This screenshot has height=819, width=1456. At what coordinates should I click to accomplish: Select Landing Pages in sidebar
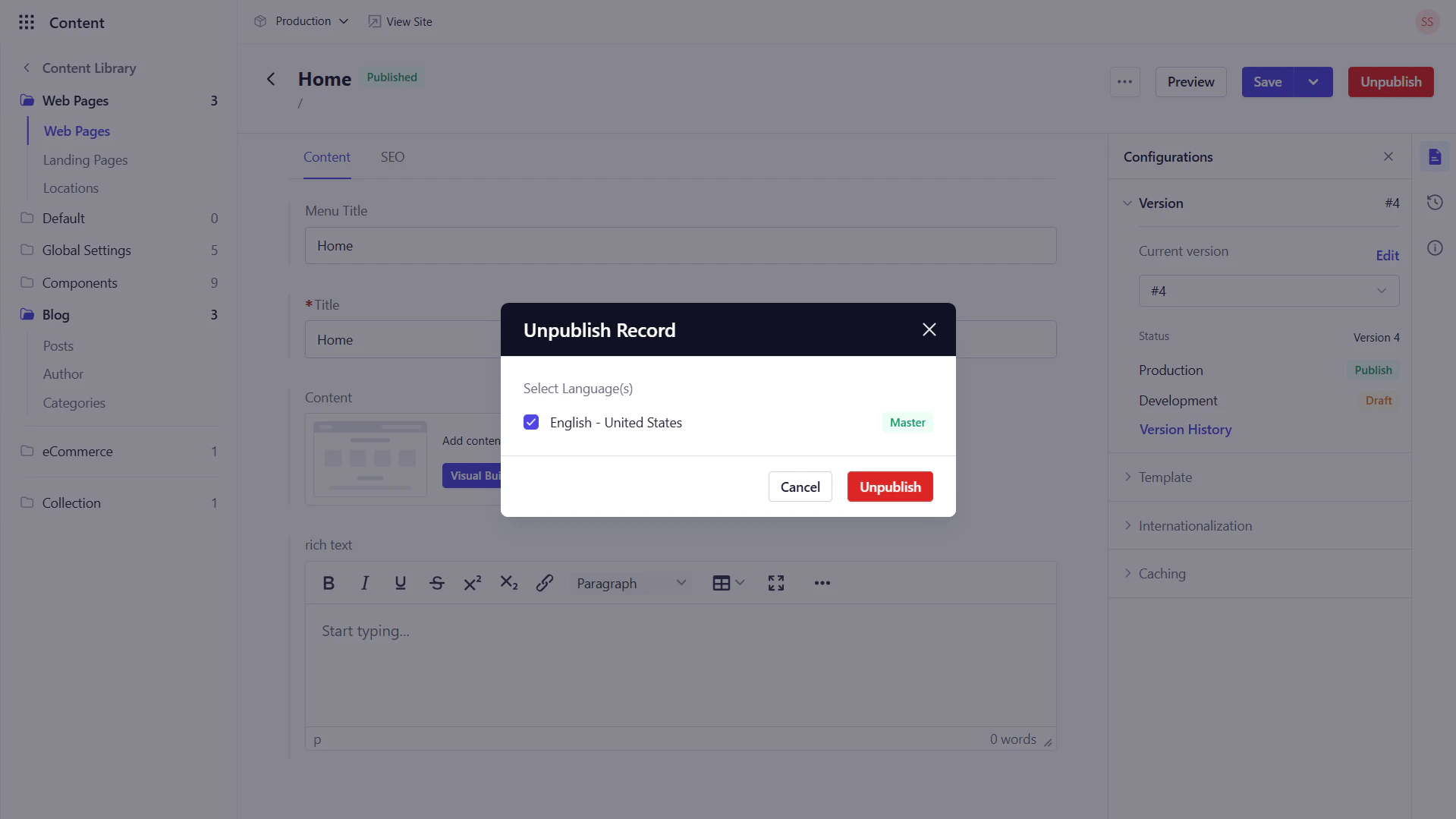click(x=85, y=159)
